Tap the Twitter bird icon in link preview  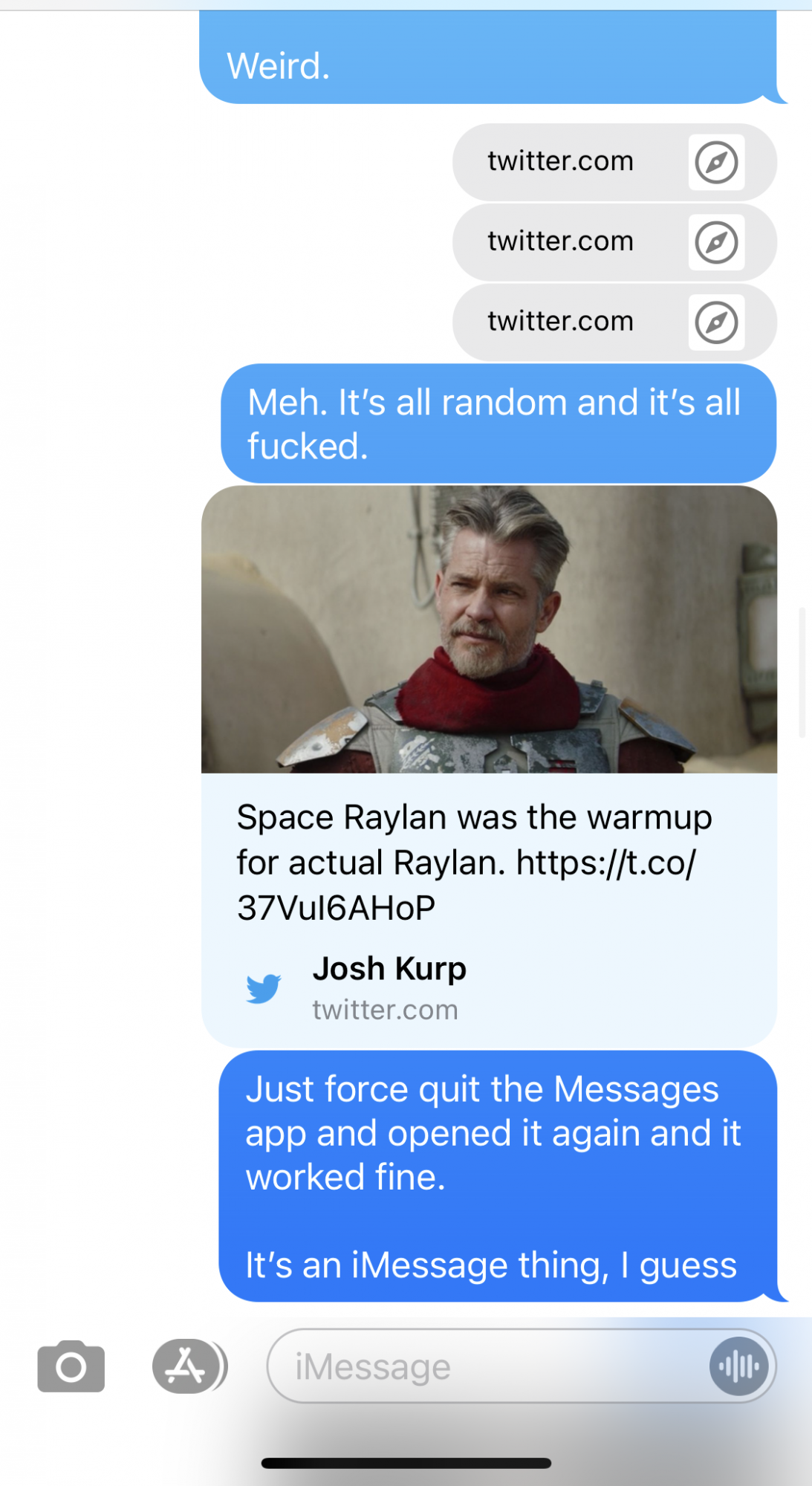(x=264, y=988)
